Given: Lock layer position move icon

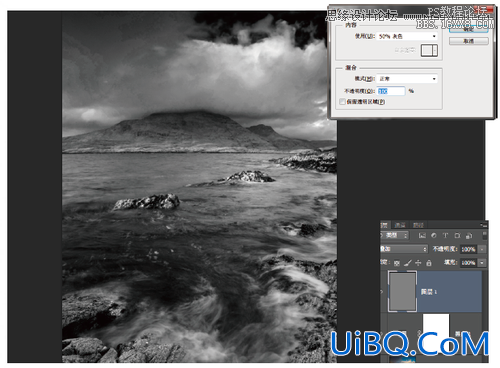Looking at the screenshot, I should pyautogui.click(x=418, y=263).
